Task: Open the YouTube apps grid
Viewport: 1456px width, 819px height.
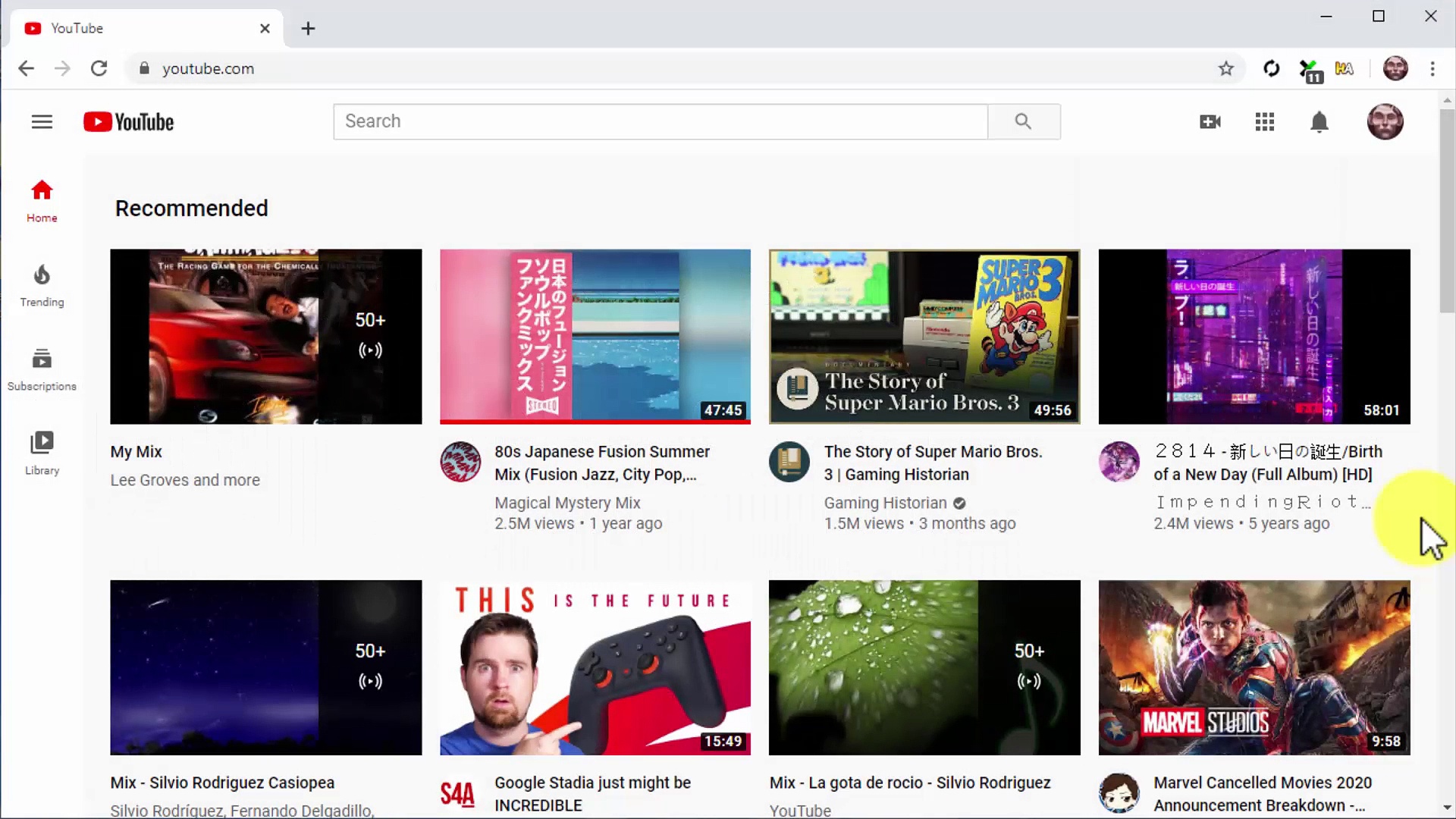Action: tap(1264, 121)
